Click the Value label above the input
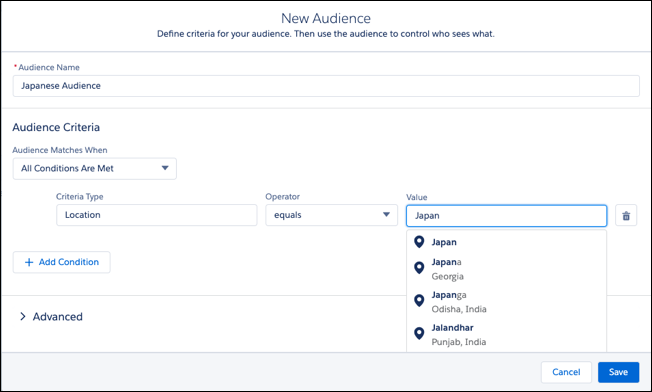 tap(417, 197)
